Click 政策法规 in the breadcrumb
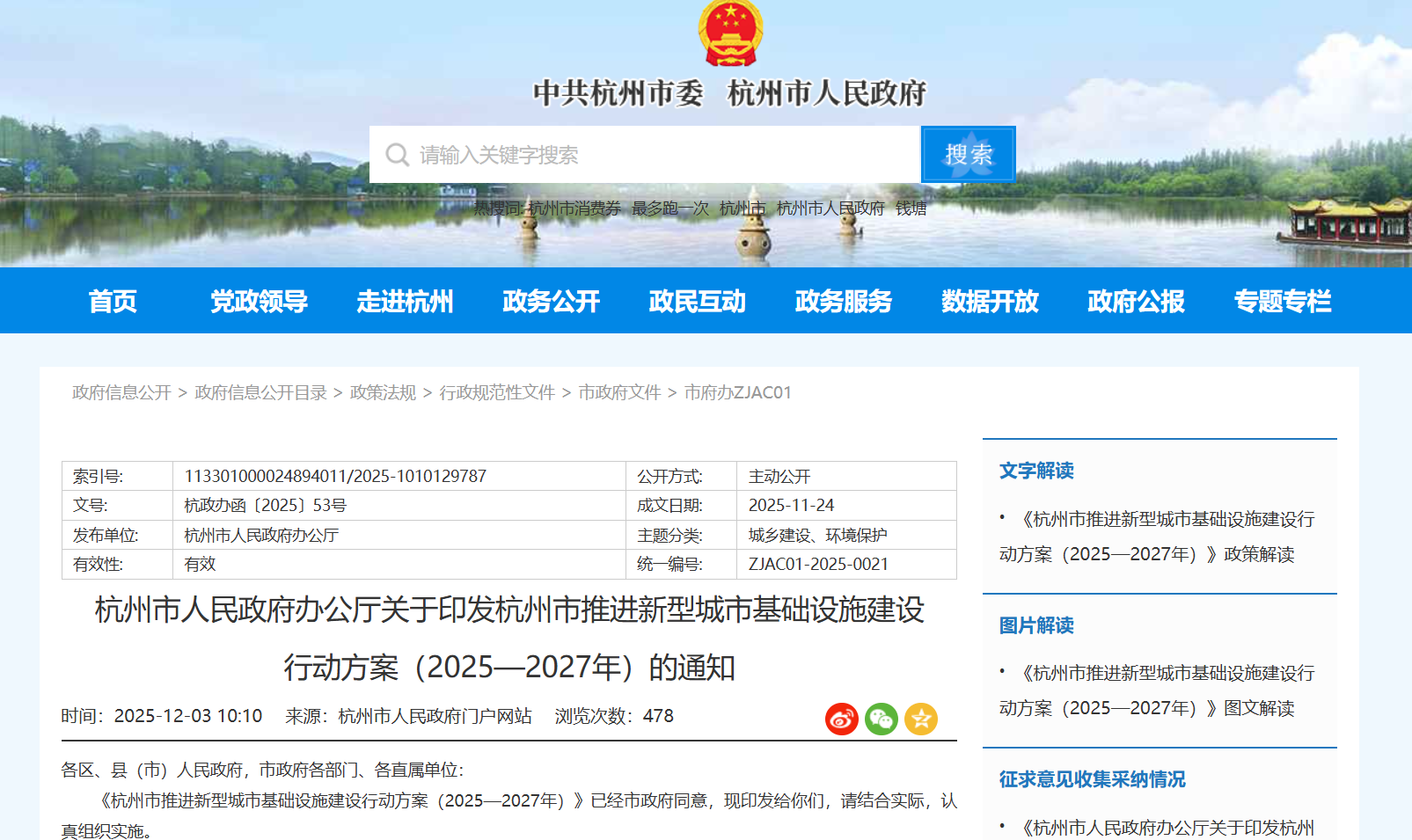The image size is (1412, 840). click(x=383, y=392)
